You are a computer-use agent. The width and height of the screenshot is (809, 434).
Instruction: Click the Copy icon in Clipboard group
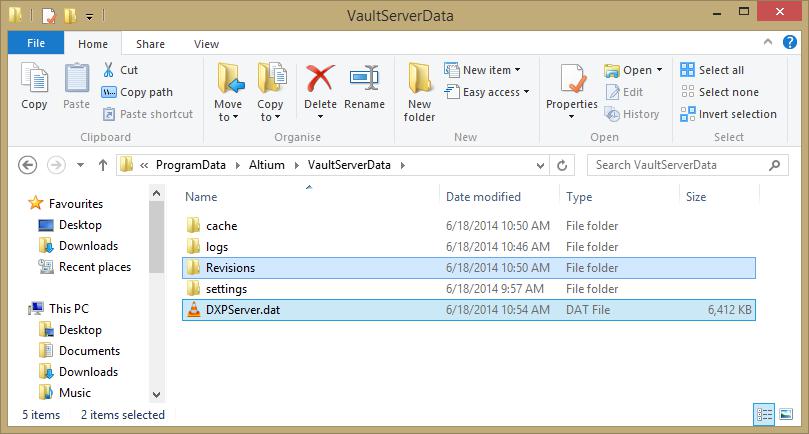pos(34,79)
